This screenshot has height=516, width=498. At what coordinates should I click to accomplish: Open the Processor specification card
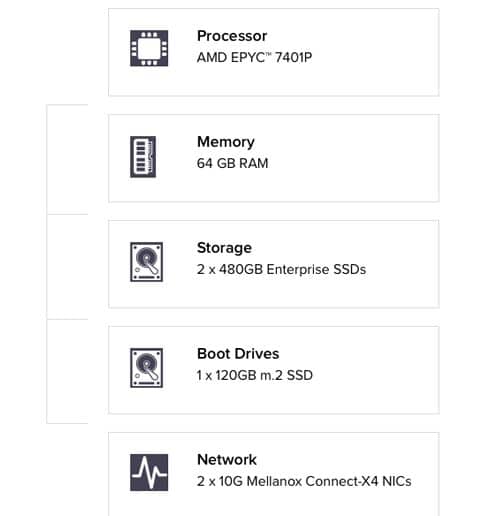[x=274, y=52]
